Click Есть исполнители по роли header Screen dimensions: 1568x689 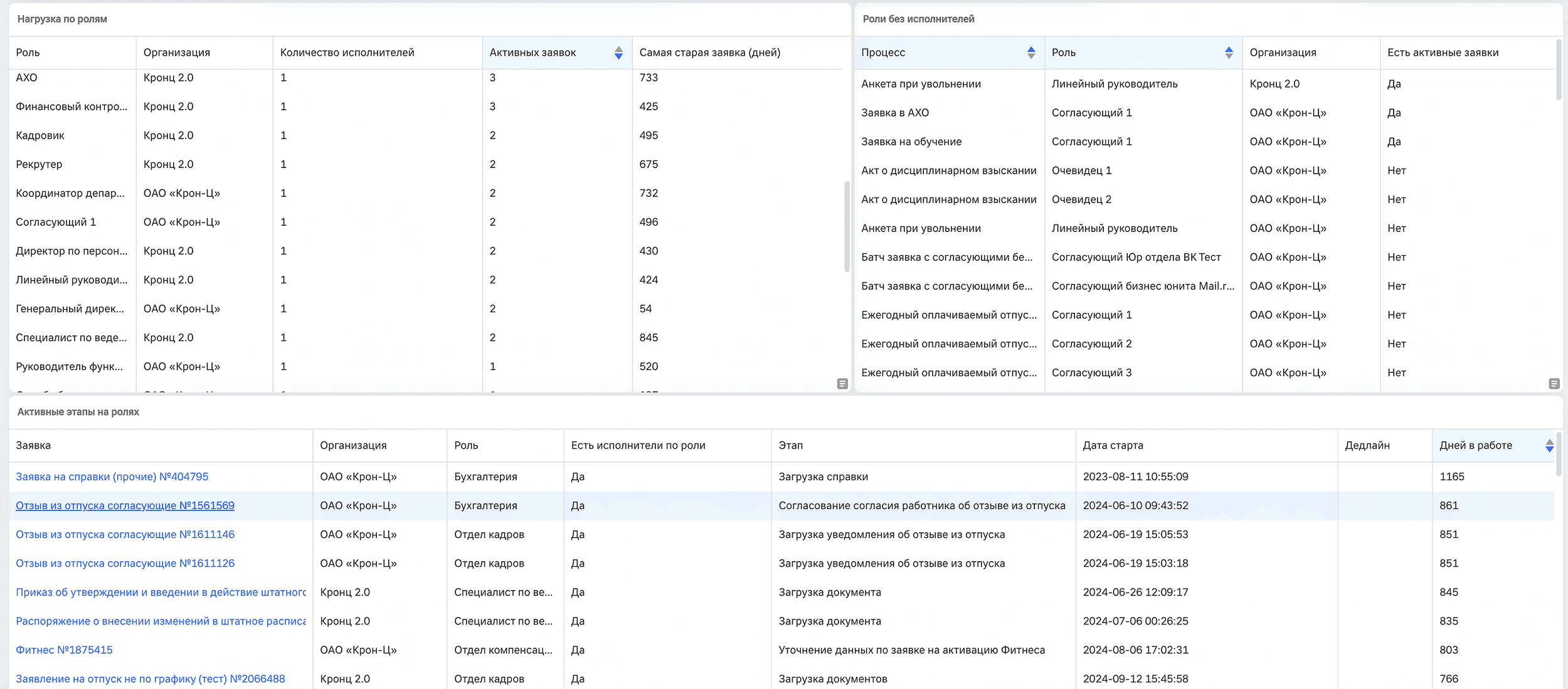click(x=667, y=446)
